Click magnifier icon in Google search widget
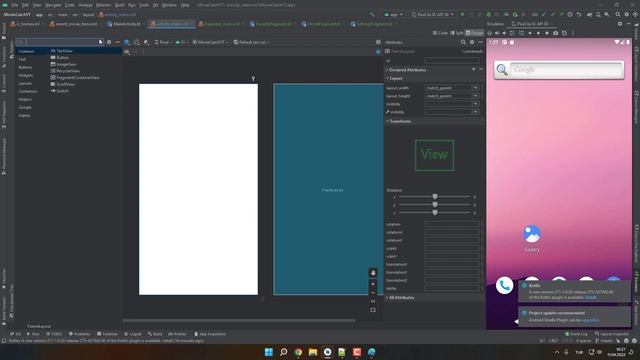The width and height of the screenshot is (640, 360). (x=502, y=70)
